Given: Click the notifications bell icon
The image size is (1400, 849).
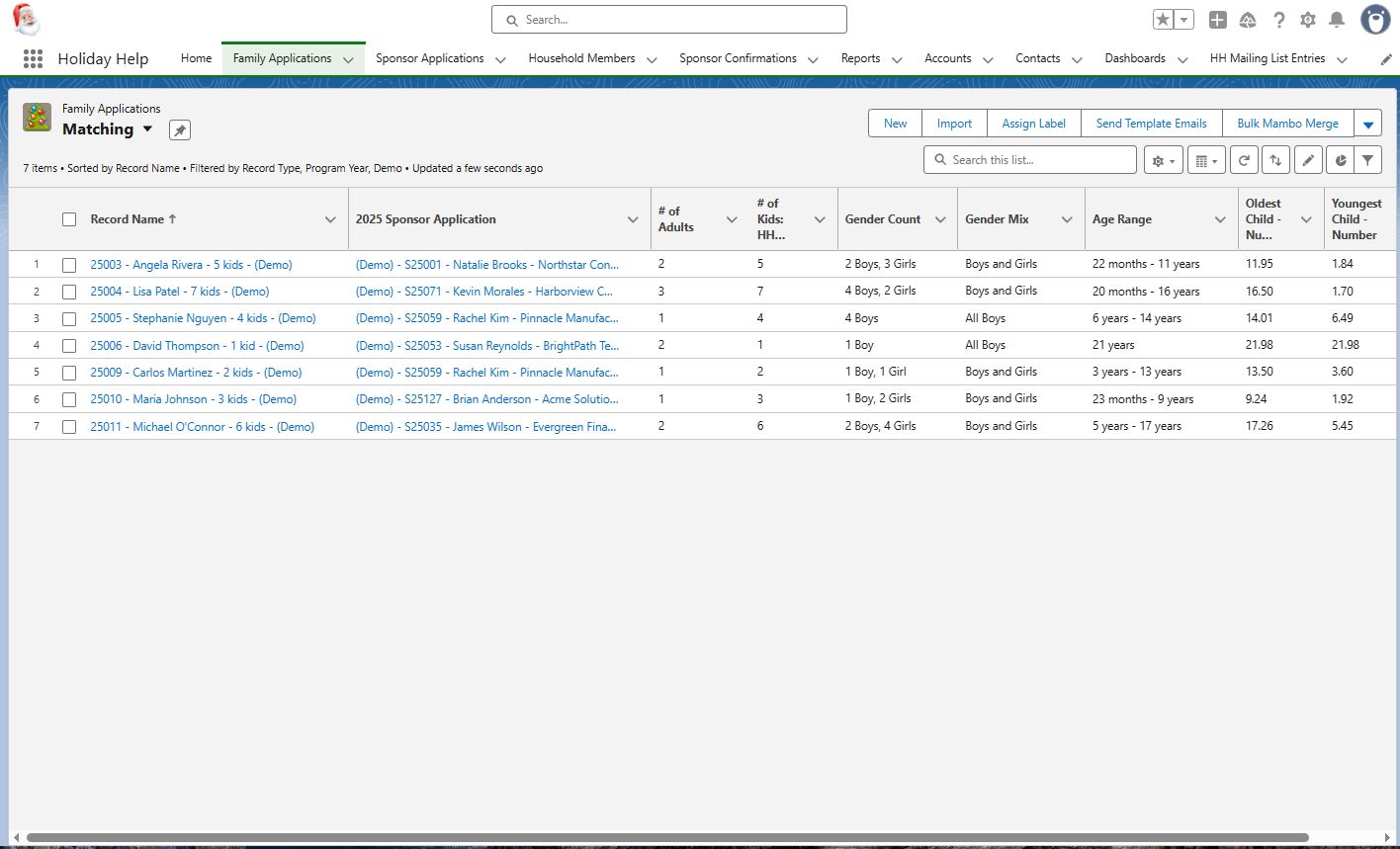Looking at the screenshot, I should (x=1337, y=20).
